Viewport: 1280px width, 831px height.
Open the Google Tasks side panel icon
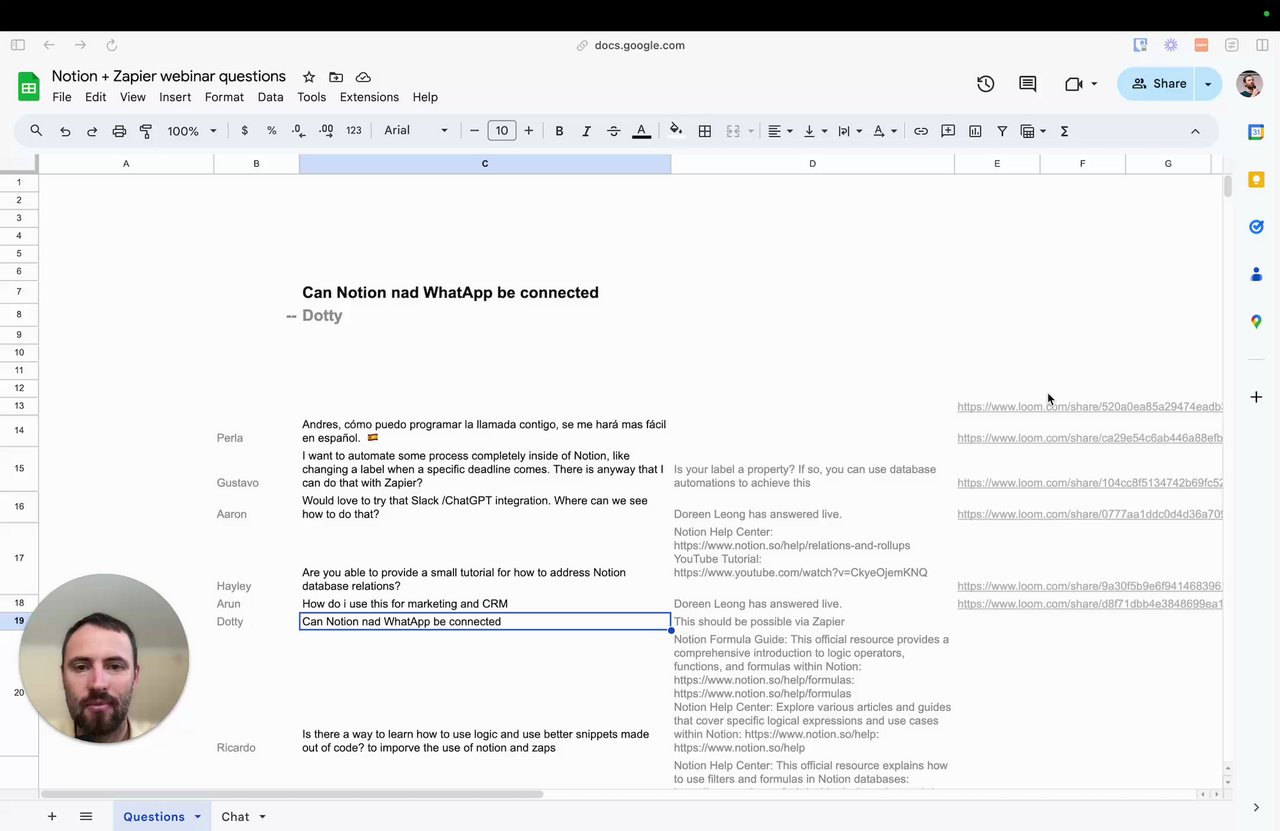point(1256,227)
